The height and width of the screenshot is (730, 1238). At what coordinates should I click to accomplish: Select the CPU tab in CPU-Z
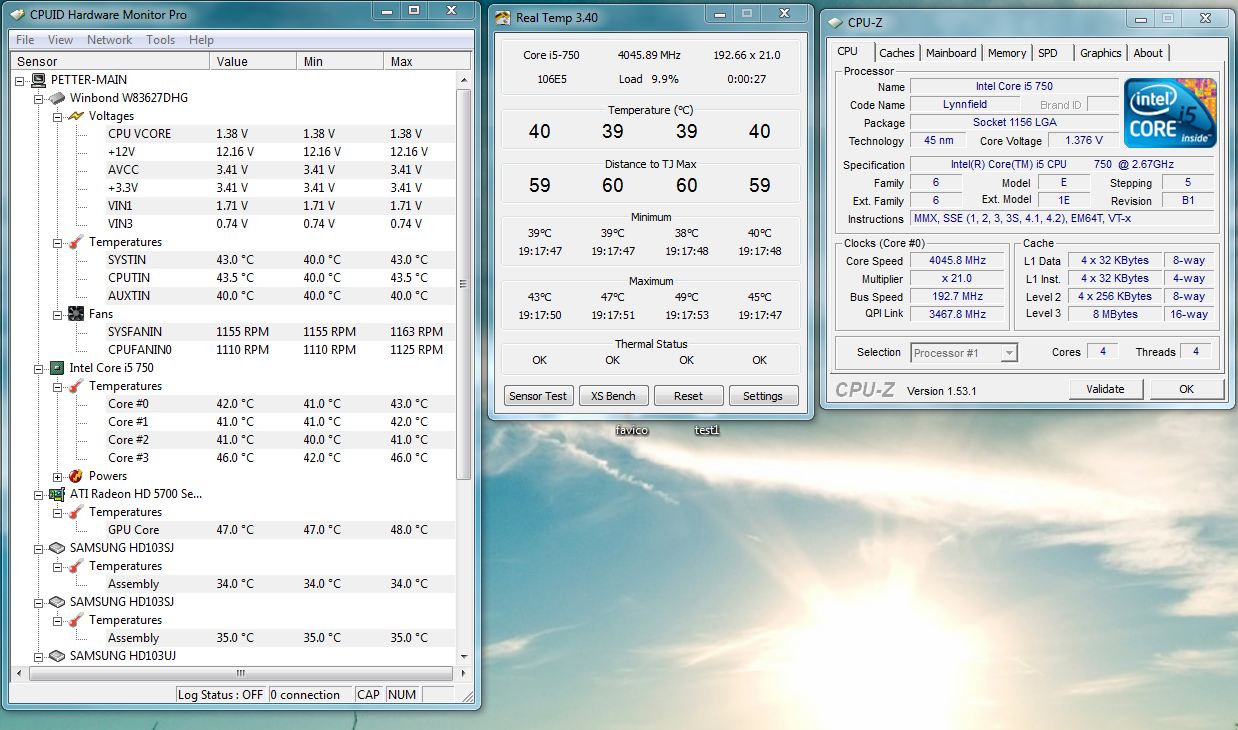(x=848, y=52)
